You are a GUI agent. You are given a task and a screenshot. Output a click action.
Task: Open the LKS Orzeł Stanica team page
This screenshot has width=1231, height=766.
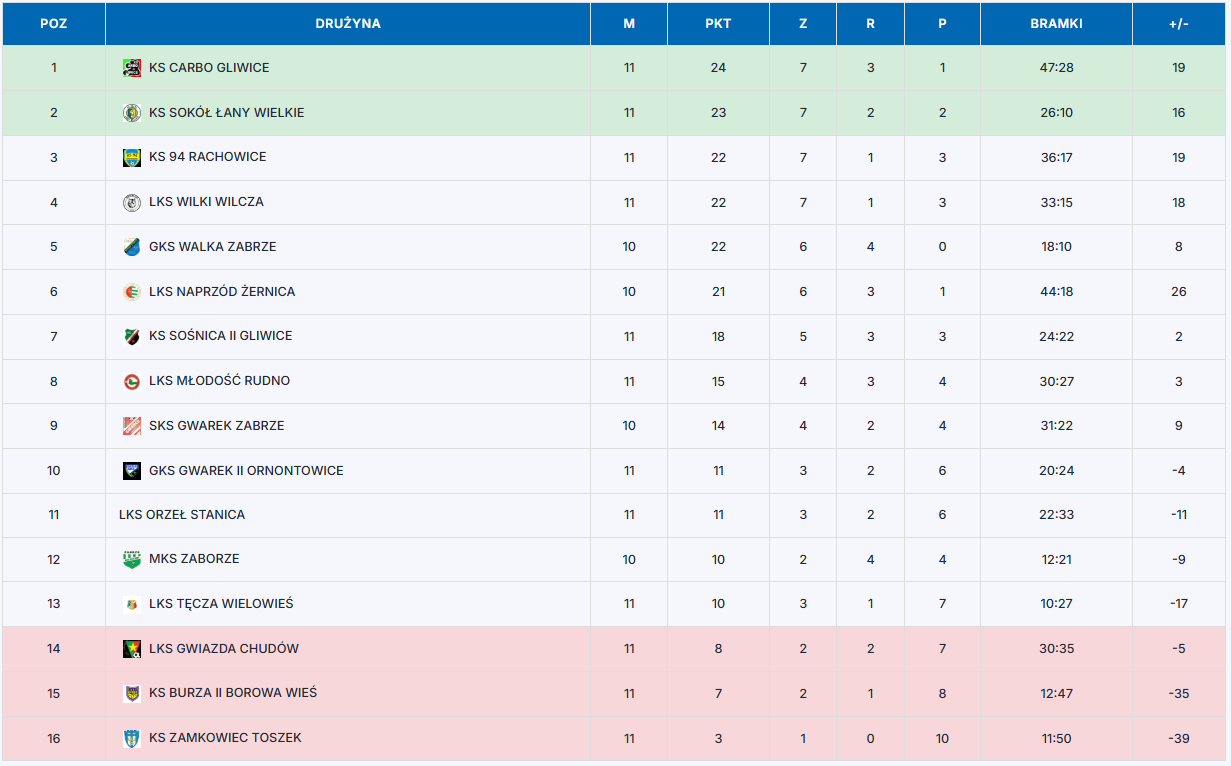182,515
